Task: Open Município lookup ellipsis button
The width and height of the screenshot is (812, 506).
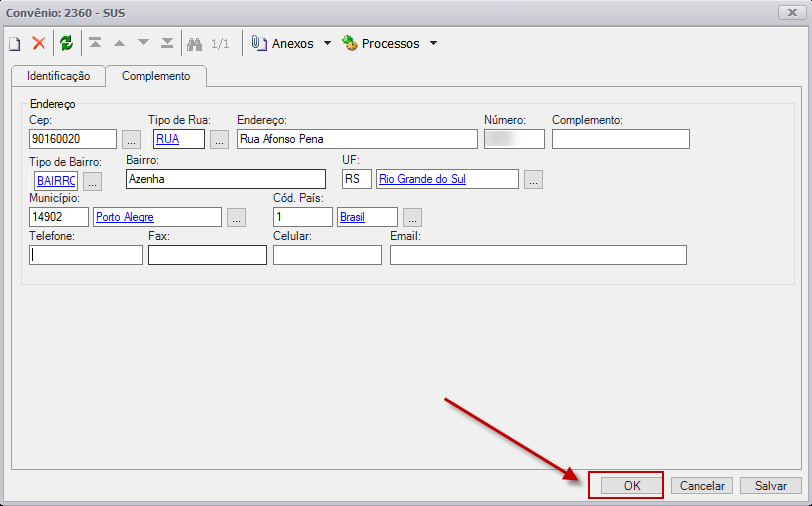Action: point(237,218)
